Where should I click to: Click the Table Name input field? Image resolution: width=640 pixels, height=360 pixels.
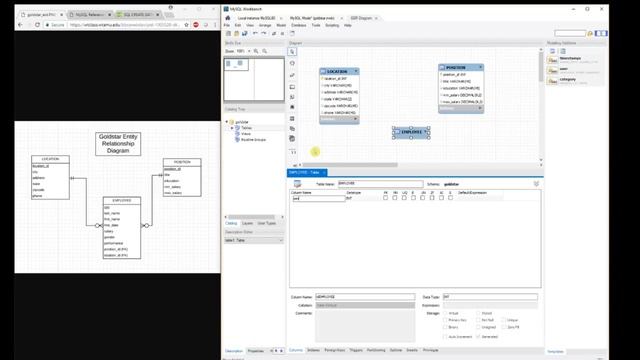[x=380, y=184]
